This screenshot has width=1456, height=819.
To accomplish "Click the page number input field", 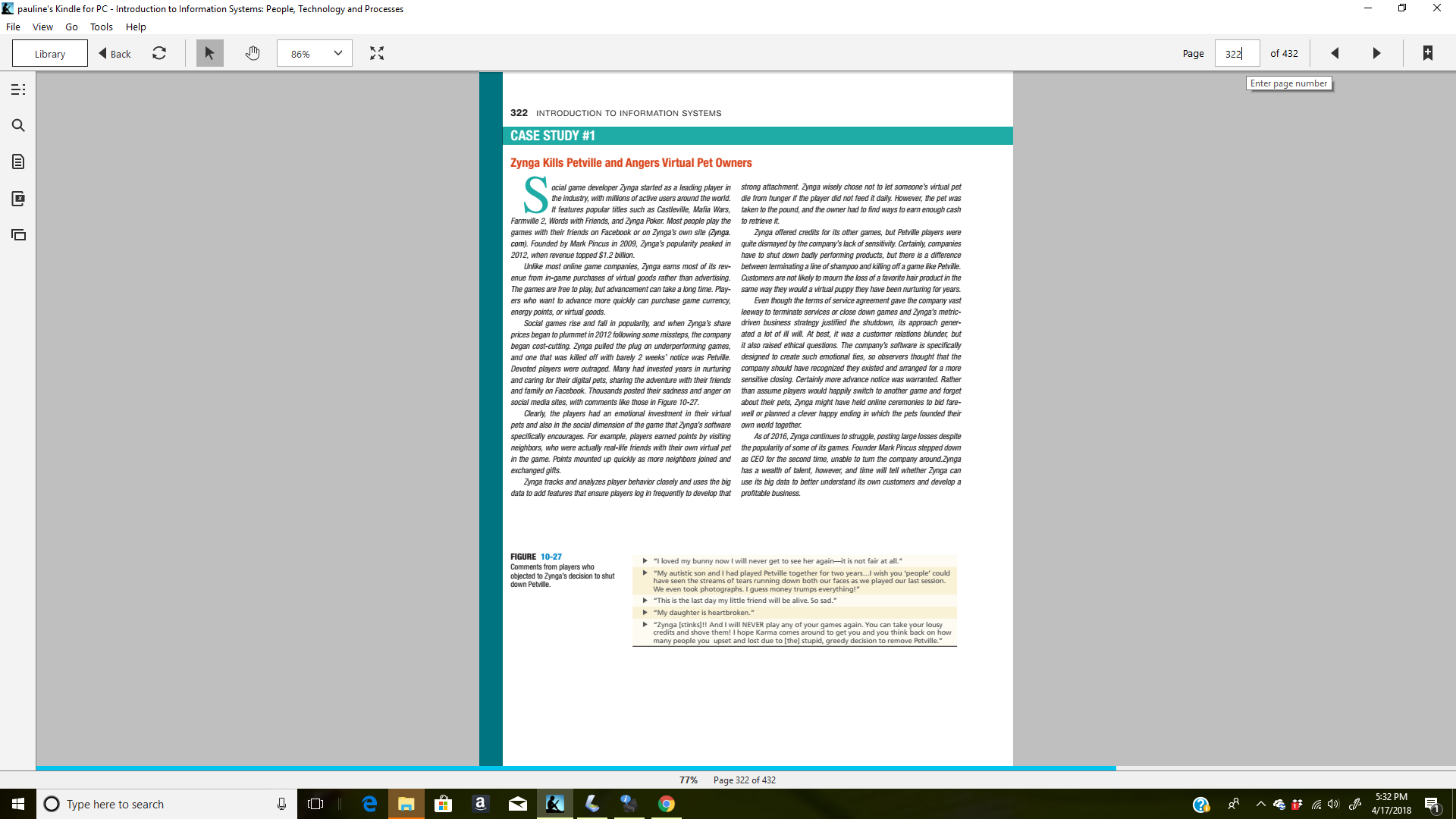I will coord(1236,54).
